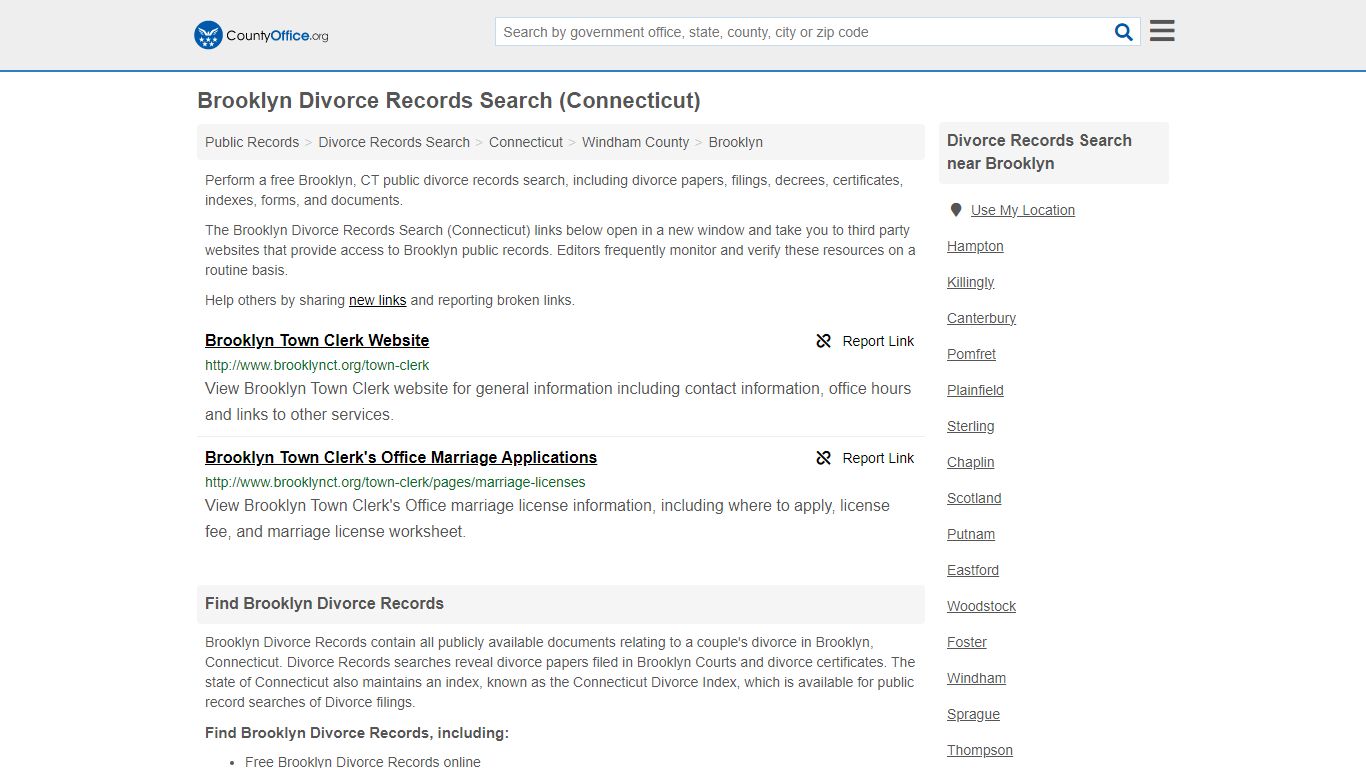Open Chaplin divorce records link
The image size is (1366, 768).
[x=971, y=462]
